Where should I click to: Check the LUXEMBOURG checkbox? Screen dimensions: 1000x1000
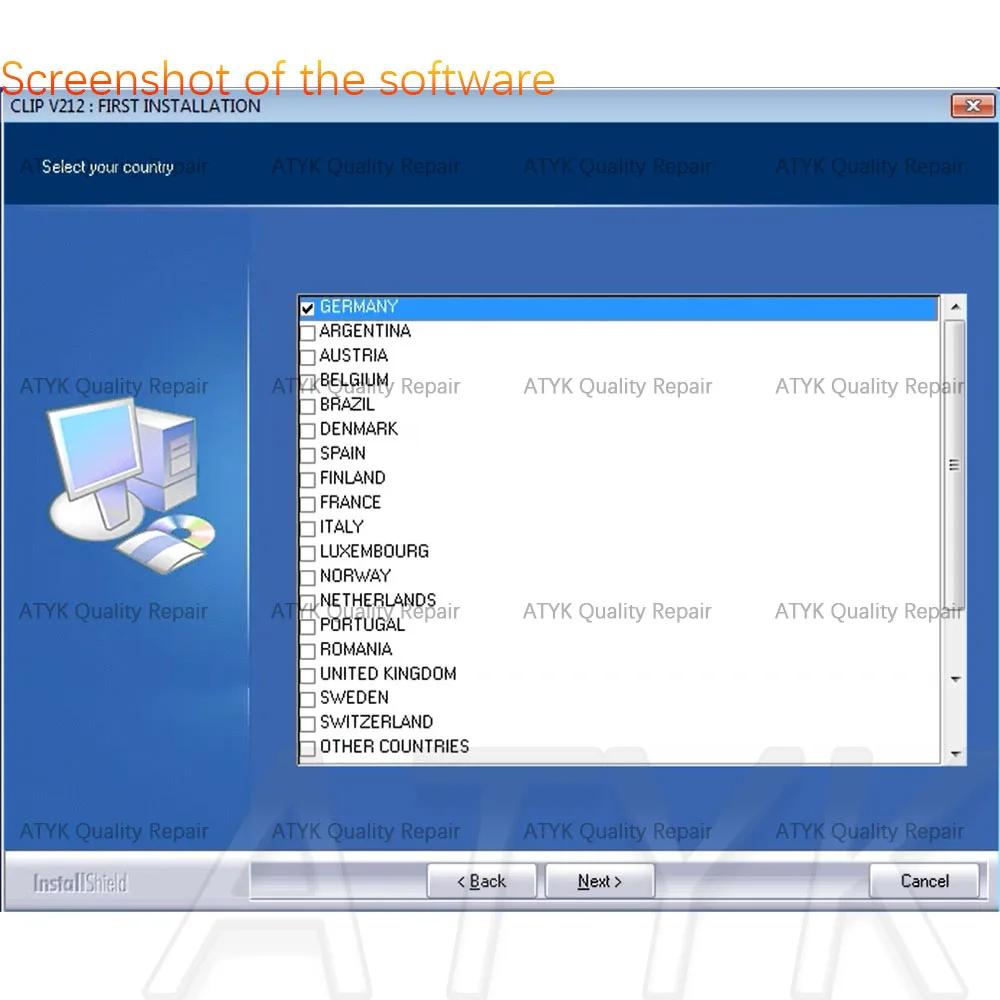click(x=307, y=552)
